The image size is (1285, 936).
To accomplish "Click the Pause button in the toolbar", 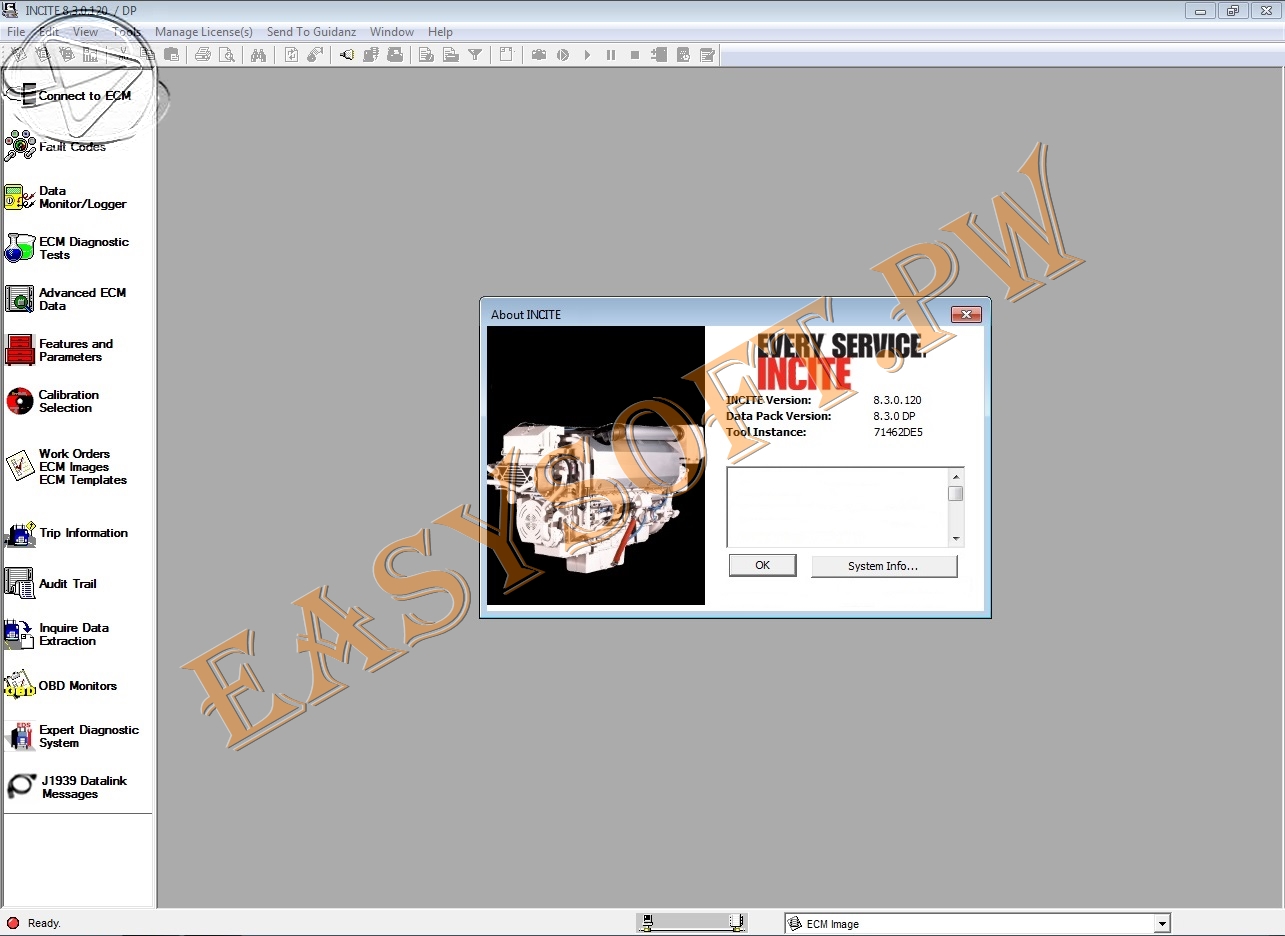I will coord(611,55).
